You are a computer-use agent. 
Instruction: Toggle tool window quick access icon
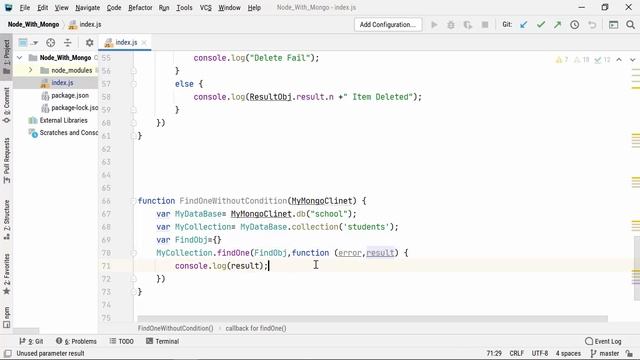point(8,353)
